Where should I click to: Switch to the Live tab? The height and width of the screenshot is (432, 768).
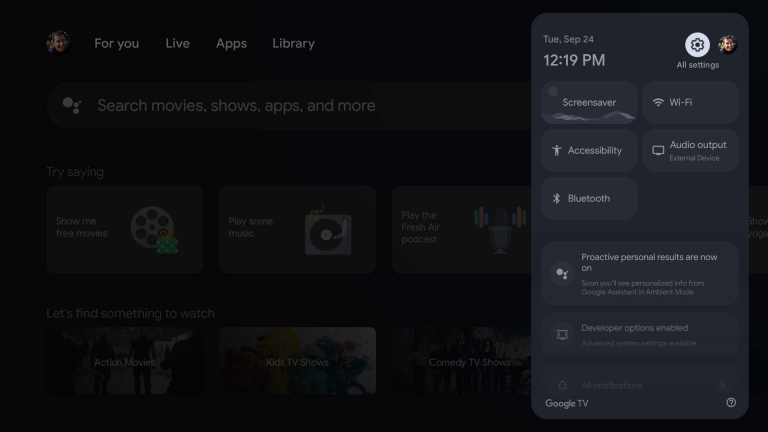click(177, 43)
